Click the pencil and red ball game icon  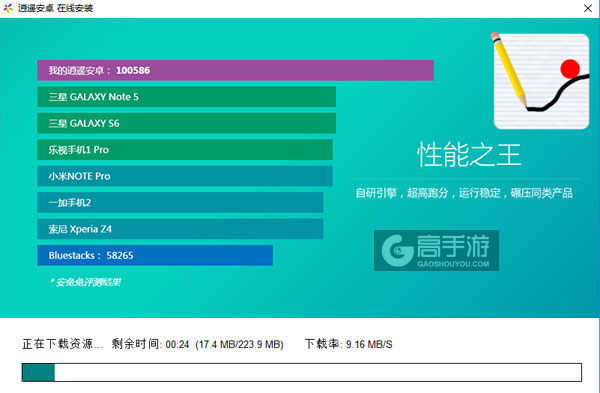point(540,81)
